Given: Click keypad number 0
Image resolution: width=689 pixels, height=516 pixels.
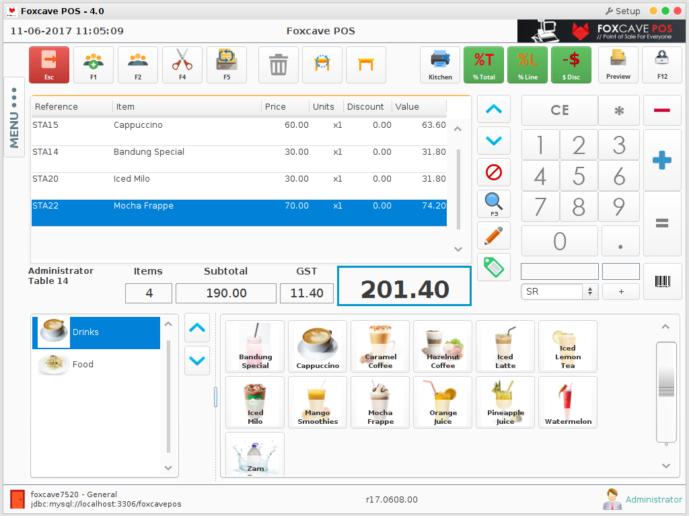Looking at the screenshot, I should (x=559, y=241).
